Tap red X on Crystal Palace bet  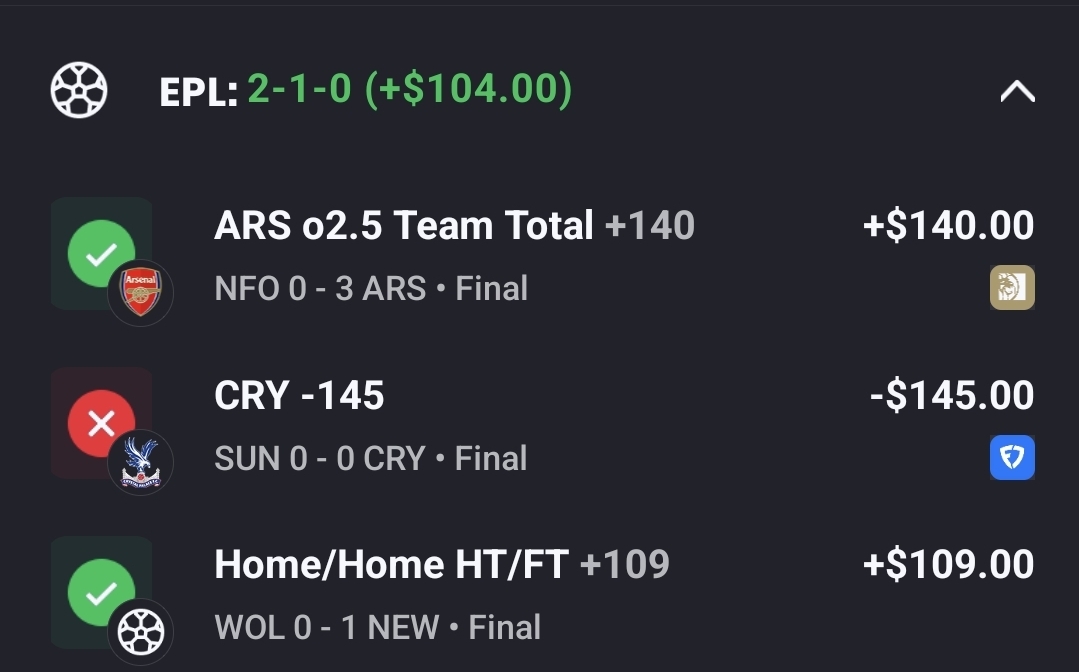[x=100, y=424]
